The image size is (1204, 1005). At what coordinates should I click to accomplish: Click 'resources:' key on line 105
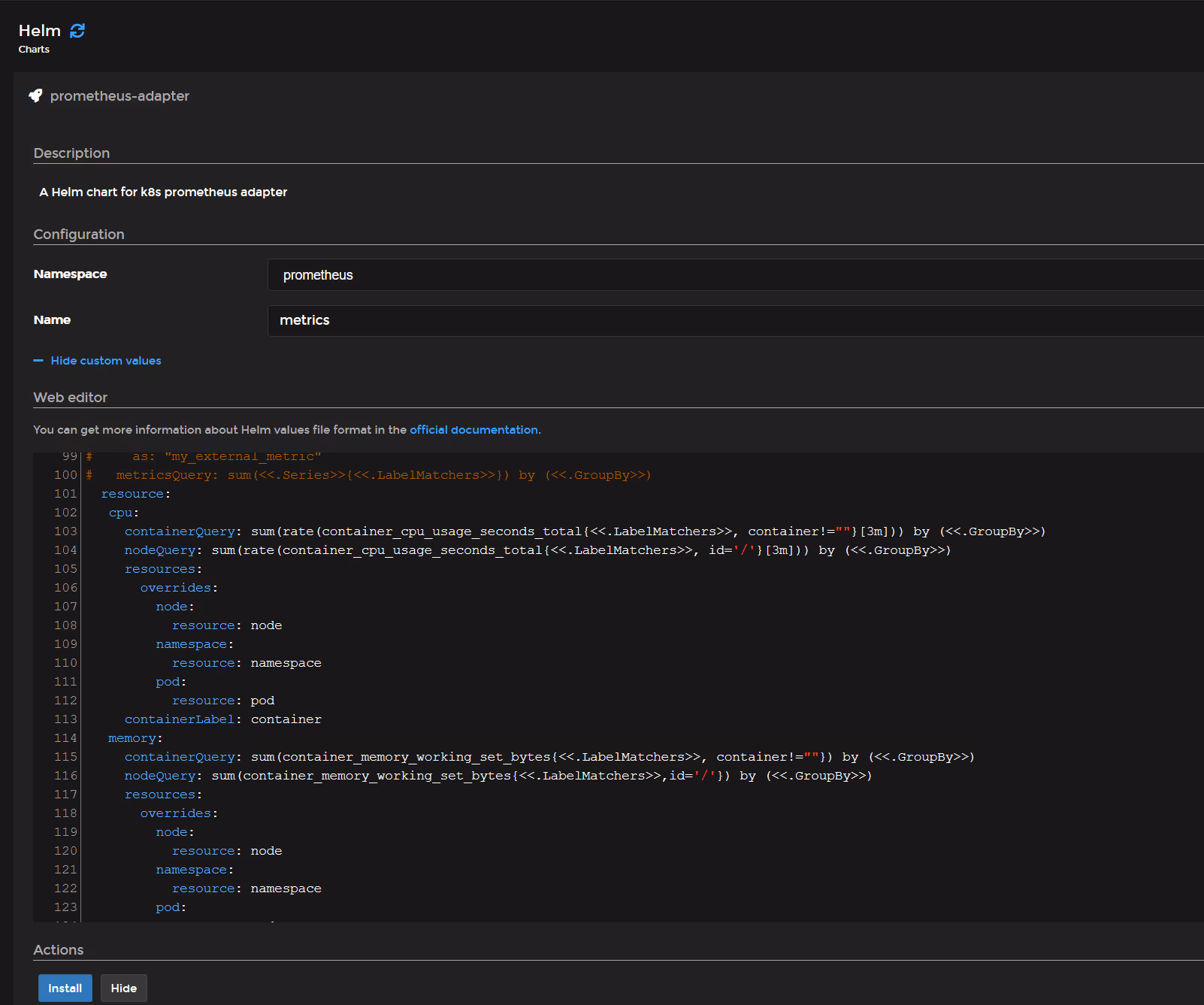[163, 569]
